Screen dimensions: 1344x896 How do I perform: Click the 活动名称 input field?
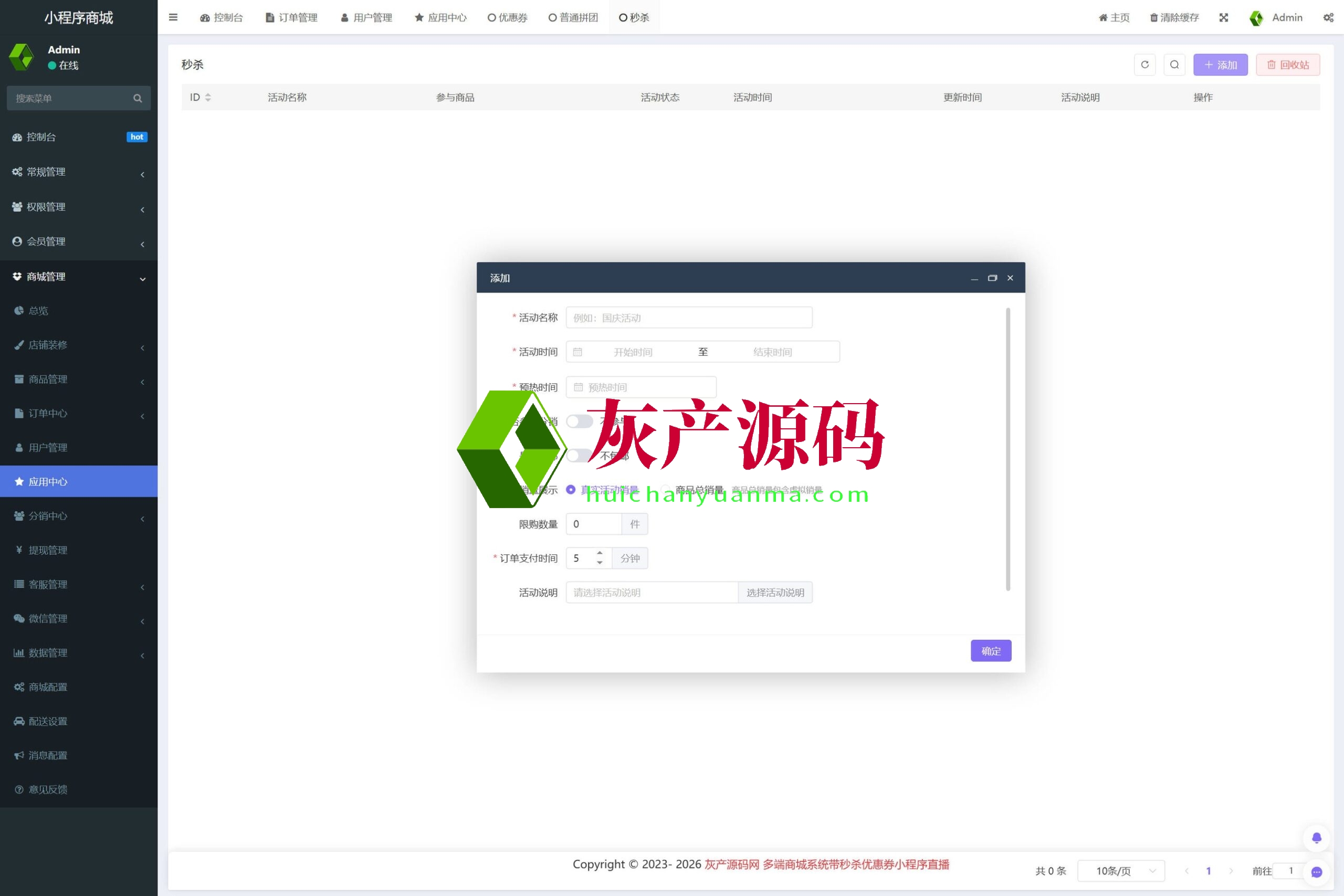tap(689, 318)
